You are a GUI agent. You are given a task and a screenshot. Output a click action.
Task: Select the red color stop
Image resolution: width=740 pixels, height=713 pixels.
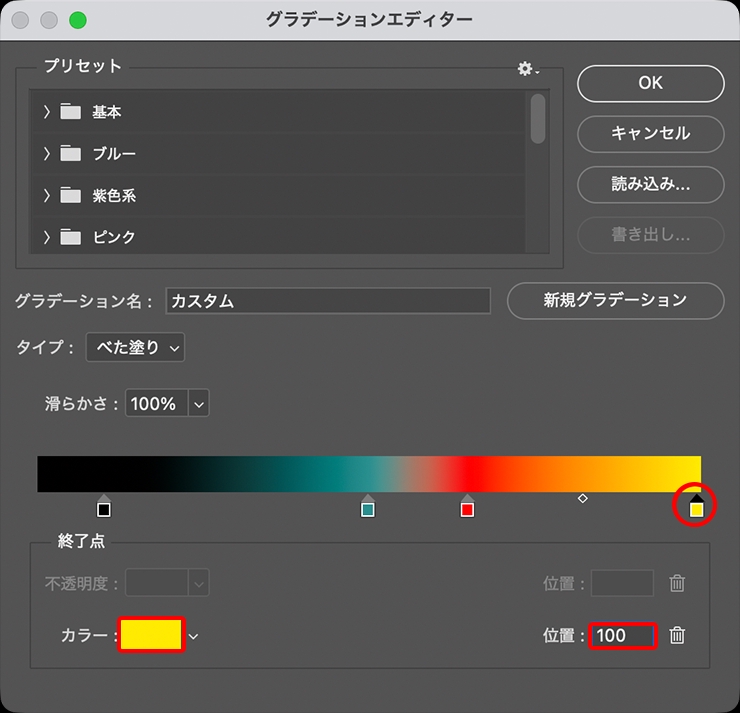point(467,508)
